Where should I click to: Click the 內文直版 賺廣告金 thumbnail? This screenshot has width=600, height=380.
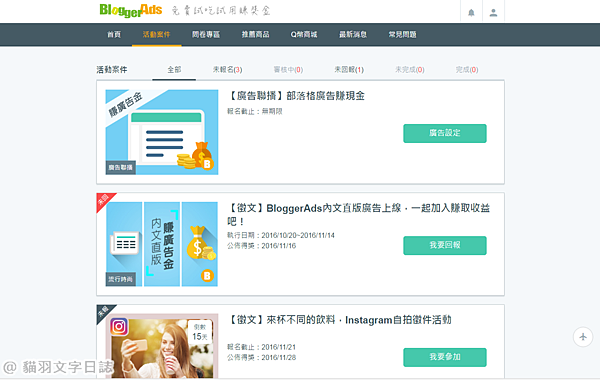pos(162,244)
